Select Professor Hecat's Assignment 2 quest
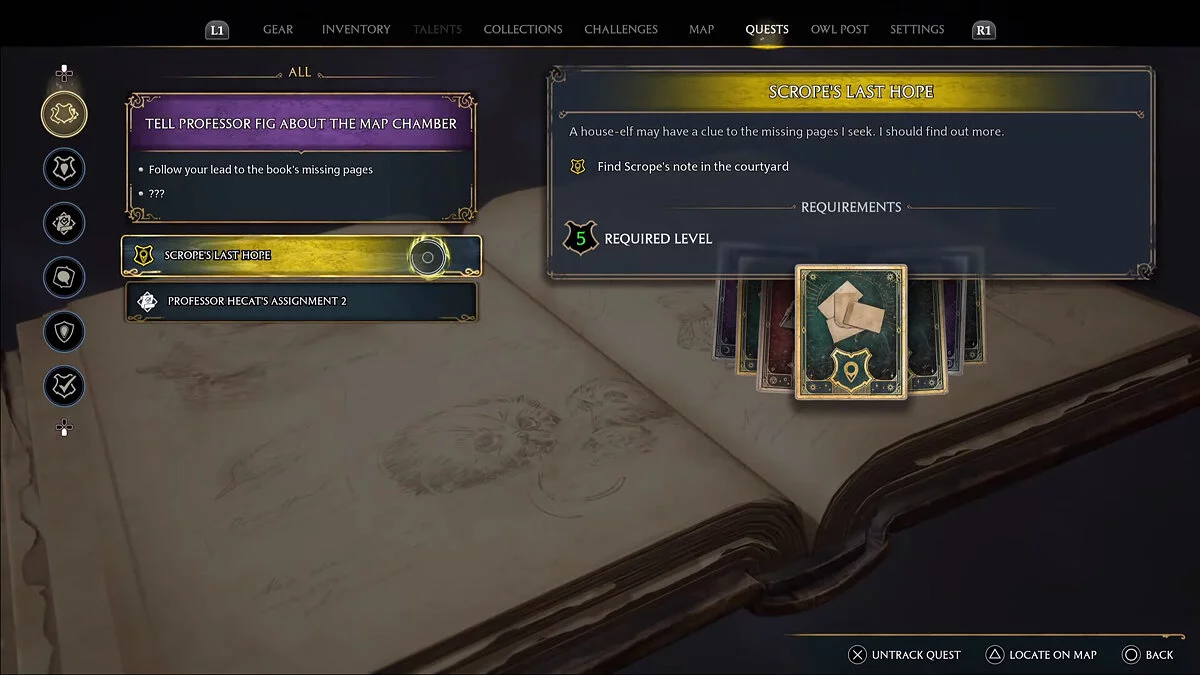This screenshot has width=1200, height=675. (x=301, y=301)
